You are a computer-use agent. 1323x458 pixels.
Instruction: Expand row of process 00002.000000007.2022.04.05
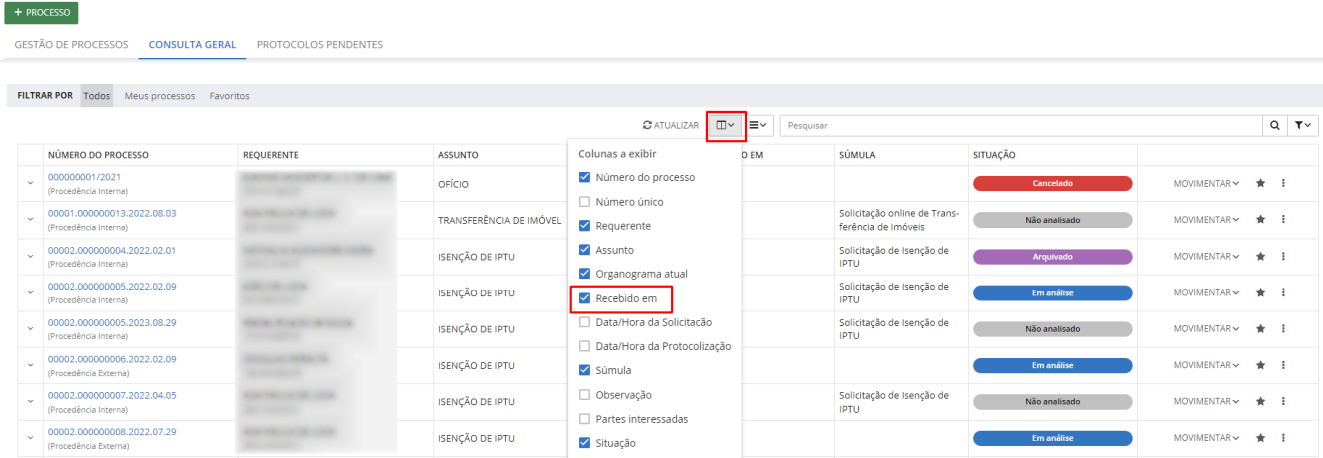(30, 401)
